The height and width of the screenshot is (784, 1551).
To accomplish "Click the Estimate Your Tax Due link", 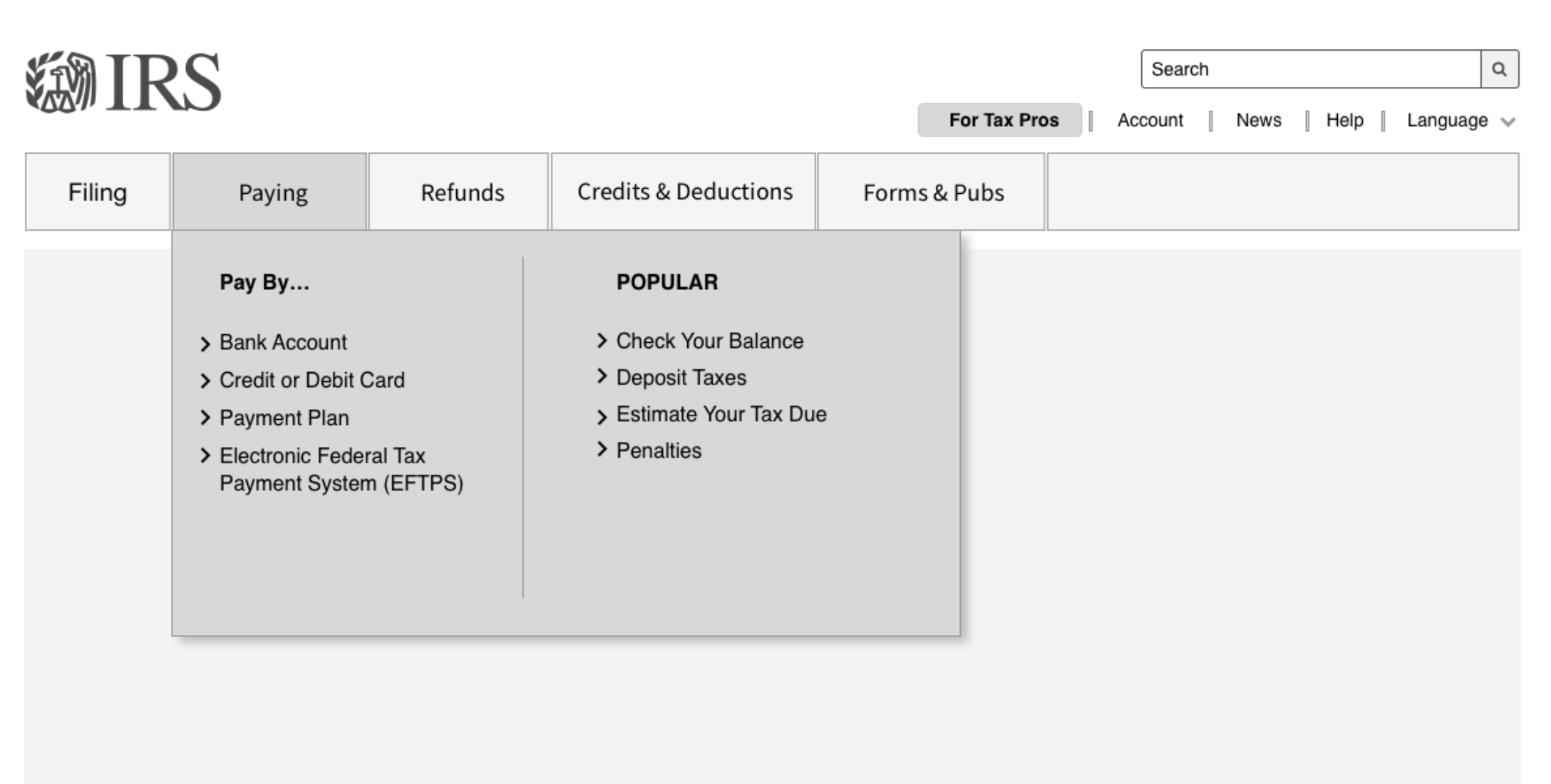I will (721, 413).
